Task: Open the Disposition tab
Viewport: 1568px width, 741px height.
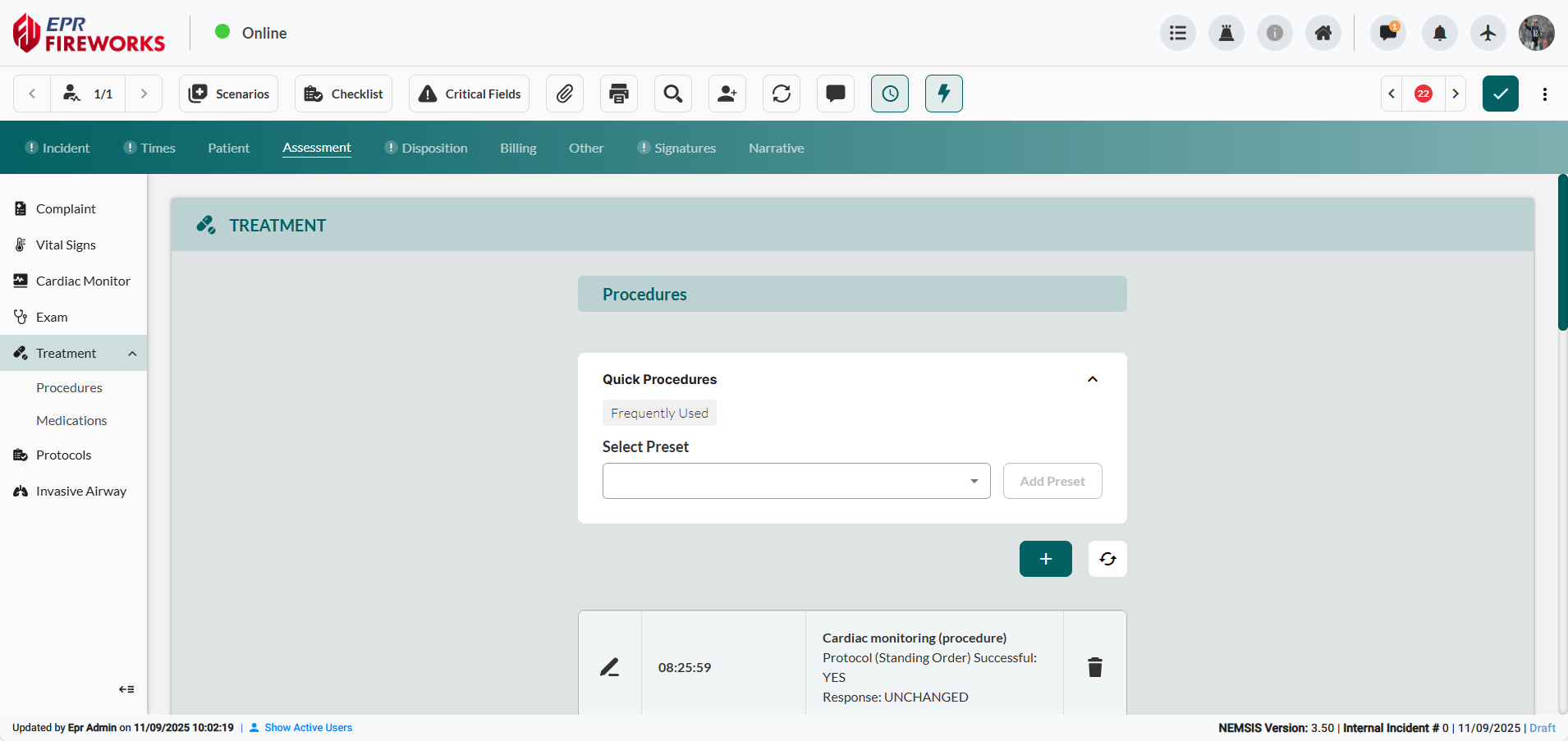Action: point(434,148)
